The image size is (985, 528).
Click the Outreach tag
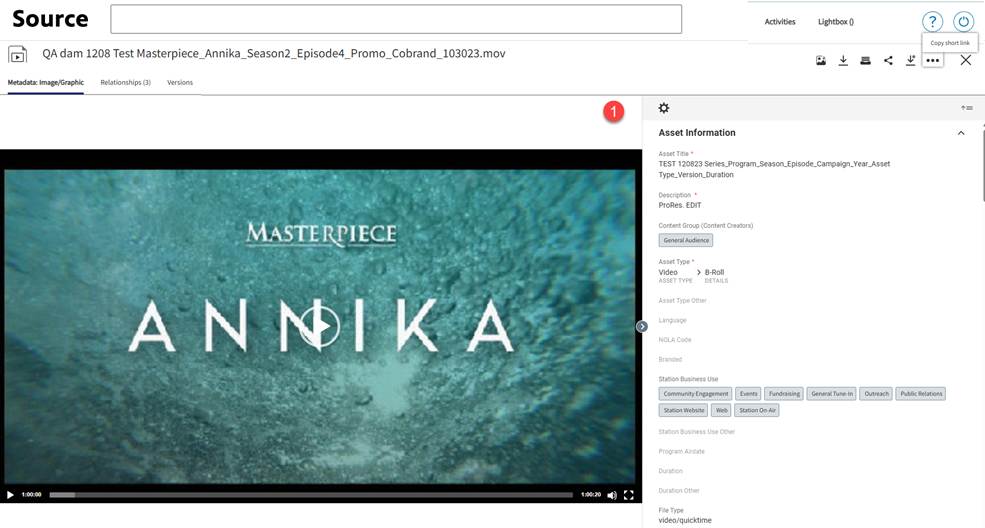point(876,394)
